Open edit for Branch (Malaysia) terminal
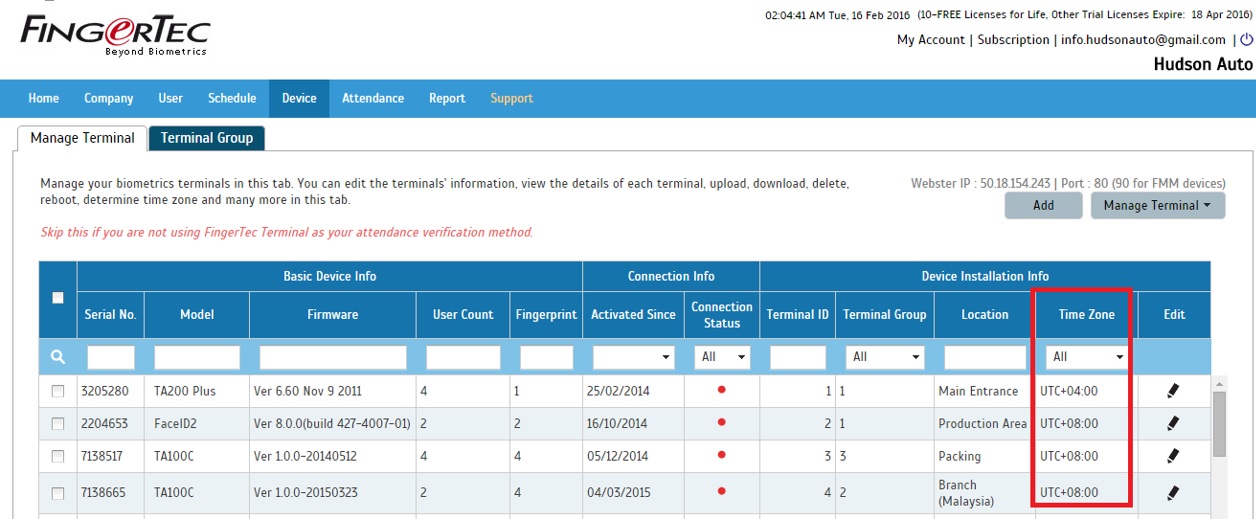The width and height of the screenshot is (1256, 520). click(1173, 492)
